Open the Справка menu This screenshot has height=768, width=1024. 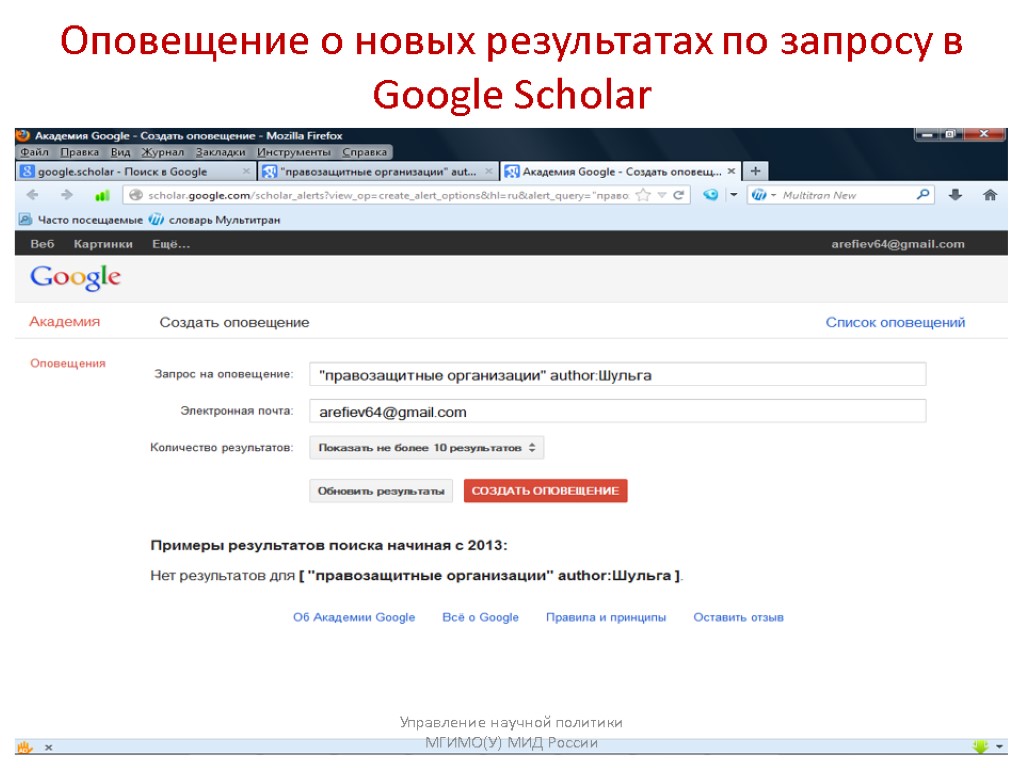tap(364, 152)
